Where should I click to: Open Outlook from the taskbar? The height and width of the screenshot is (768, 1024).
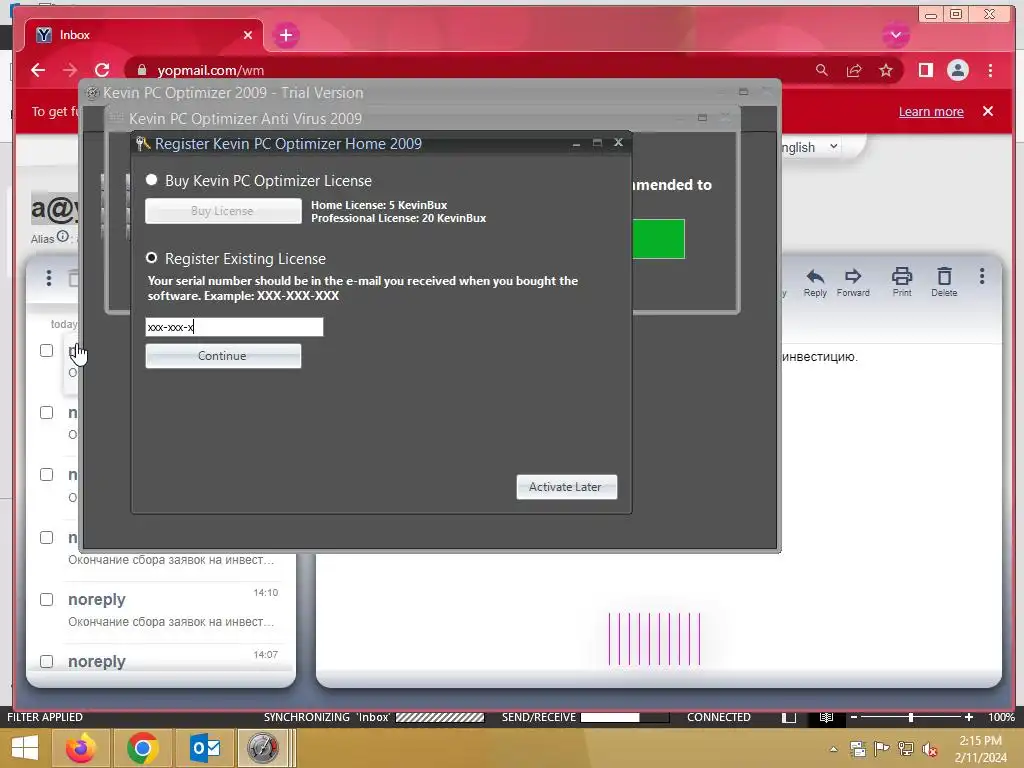point(205,748)
